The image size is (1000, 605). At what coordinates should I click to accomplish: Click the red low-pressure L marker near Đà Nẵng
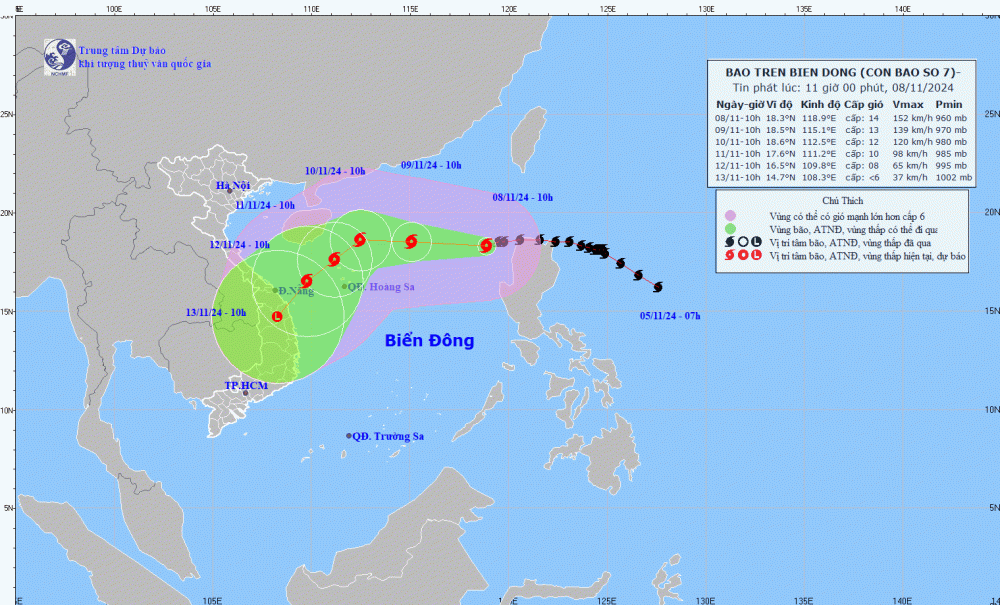[x=277, y=317]
